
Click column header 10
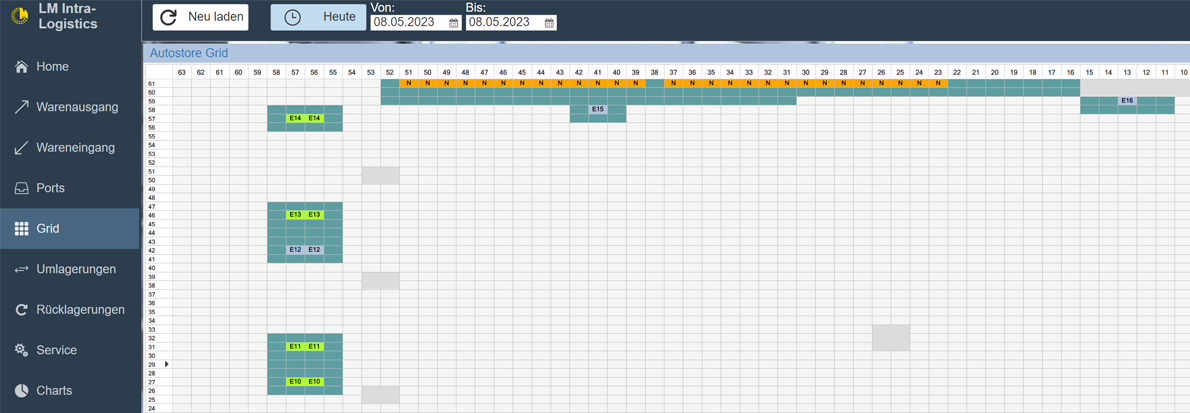tap(1183, 72)
